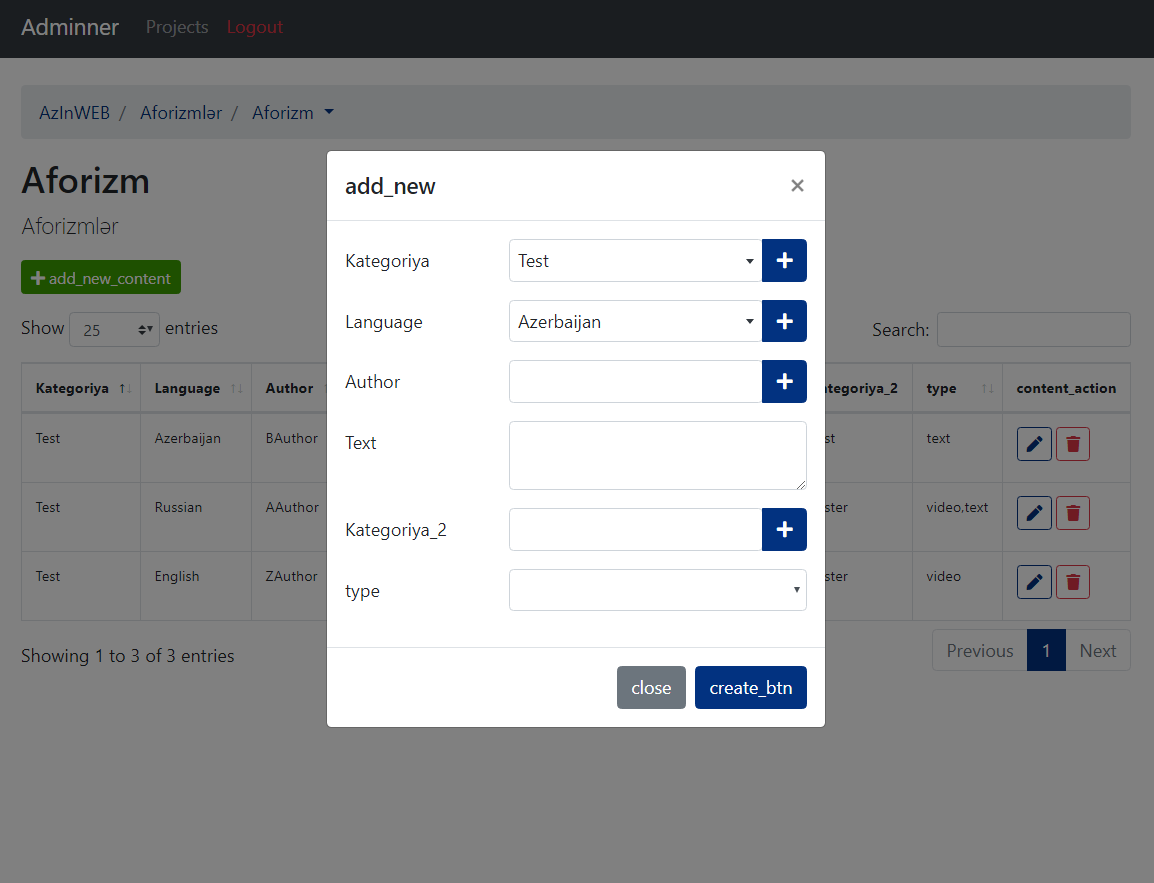Click the plus icon beside Language
Image resolution: width=1154 pixels, height=883 pixels.
coord(784,321)
